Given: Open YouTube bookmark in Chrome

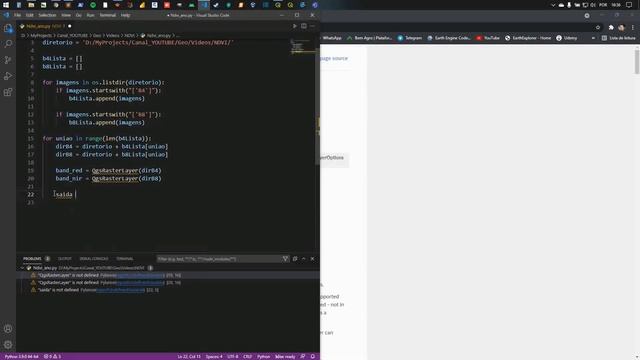Looking at the screenshot, I should (x=488, y=38).
